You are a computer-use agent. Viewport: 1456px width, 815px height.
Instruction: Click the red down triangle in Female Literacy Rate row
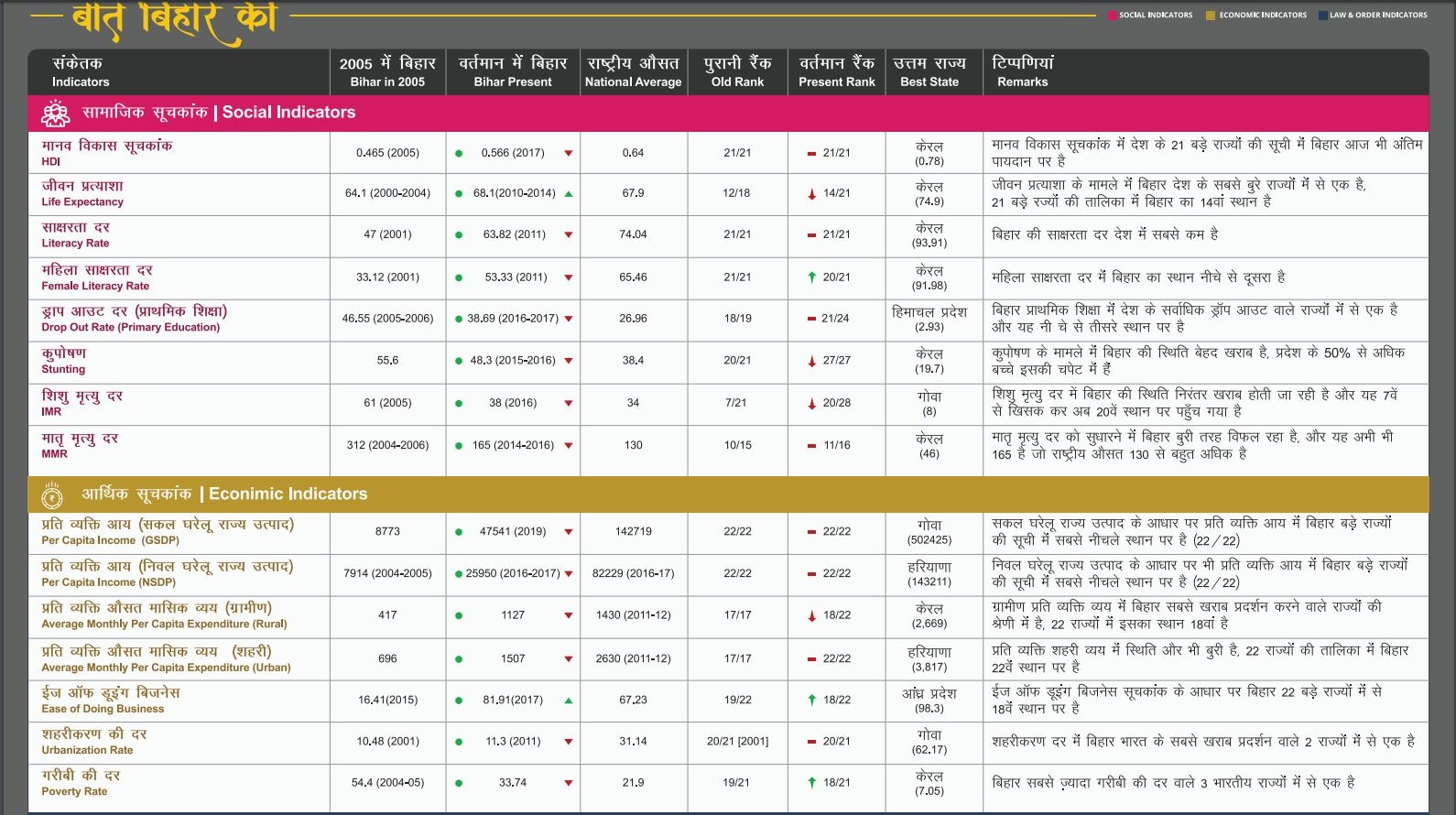tap(569, 277)
